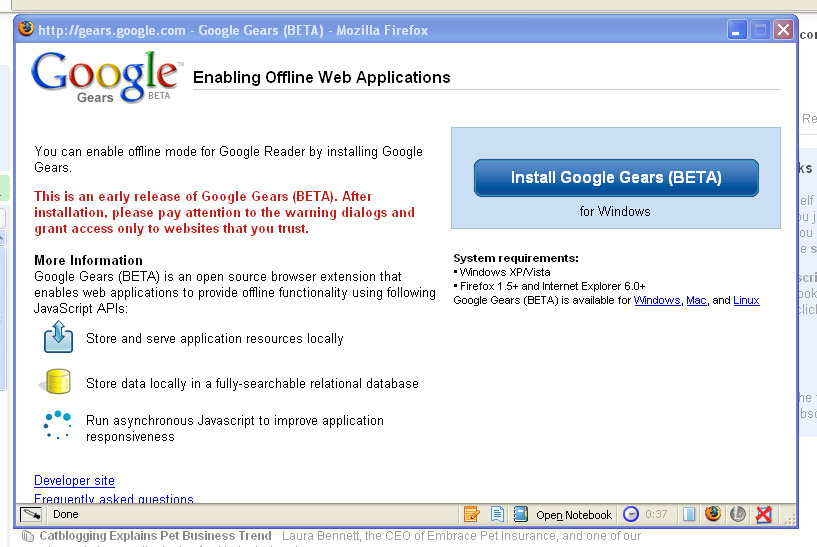817x547 pixels.
Task: Open Frequently asked questions link
Action: click(x=114, y=498)
